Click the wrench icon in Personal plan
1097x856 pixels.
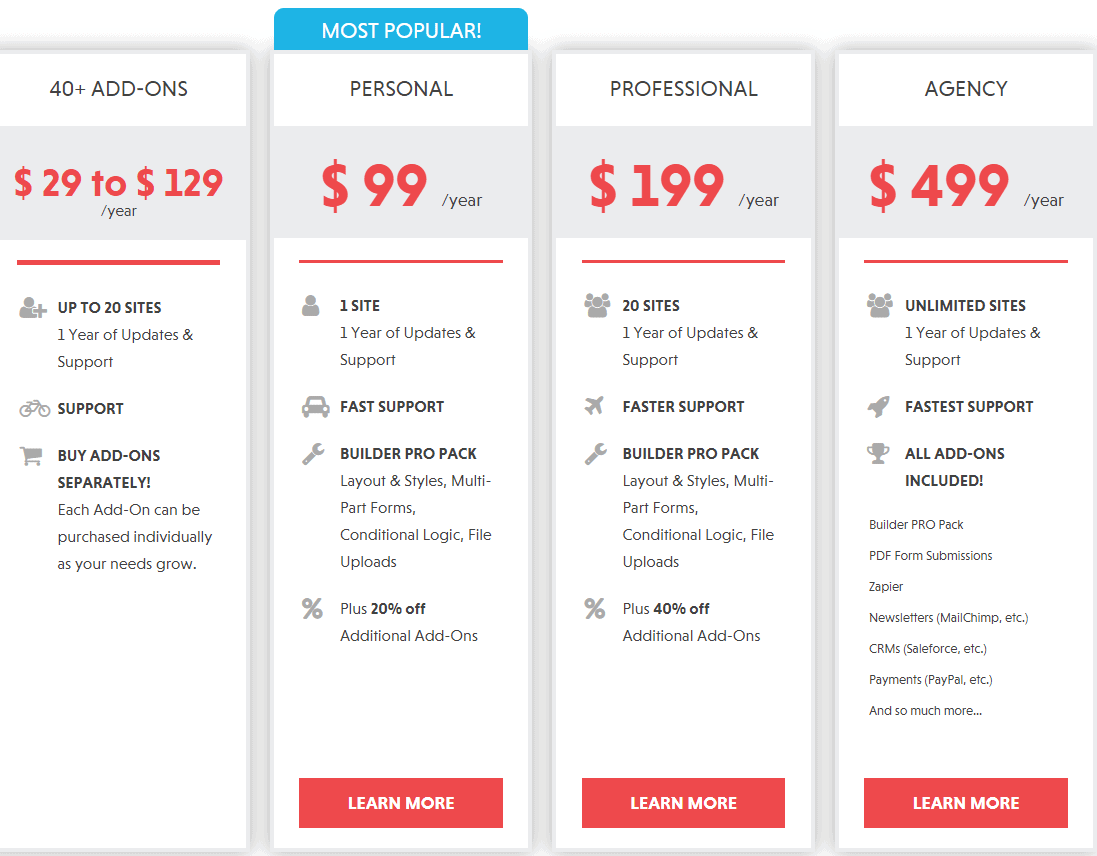point(313,454)
